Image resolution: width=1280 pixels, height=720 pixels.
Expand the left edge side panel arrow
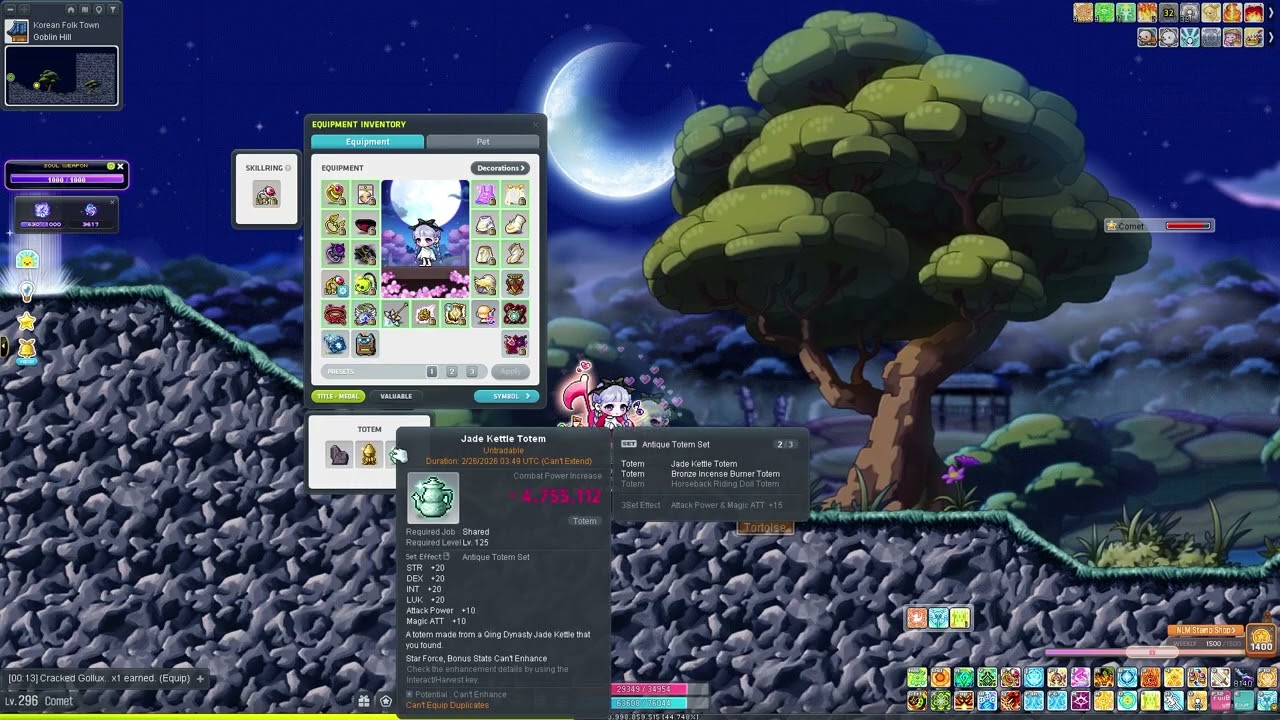point(3,347)
